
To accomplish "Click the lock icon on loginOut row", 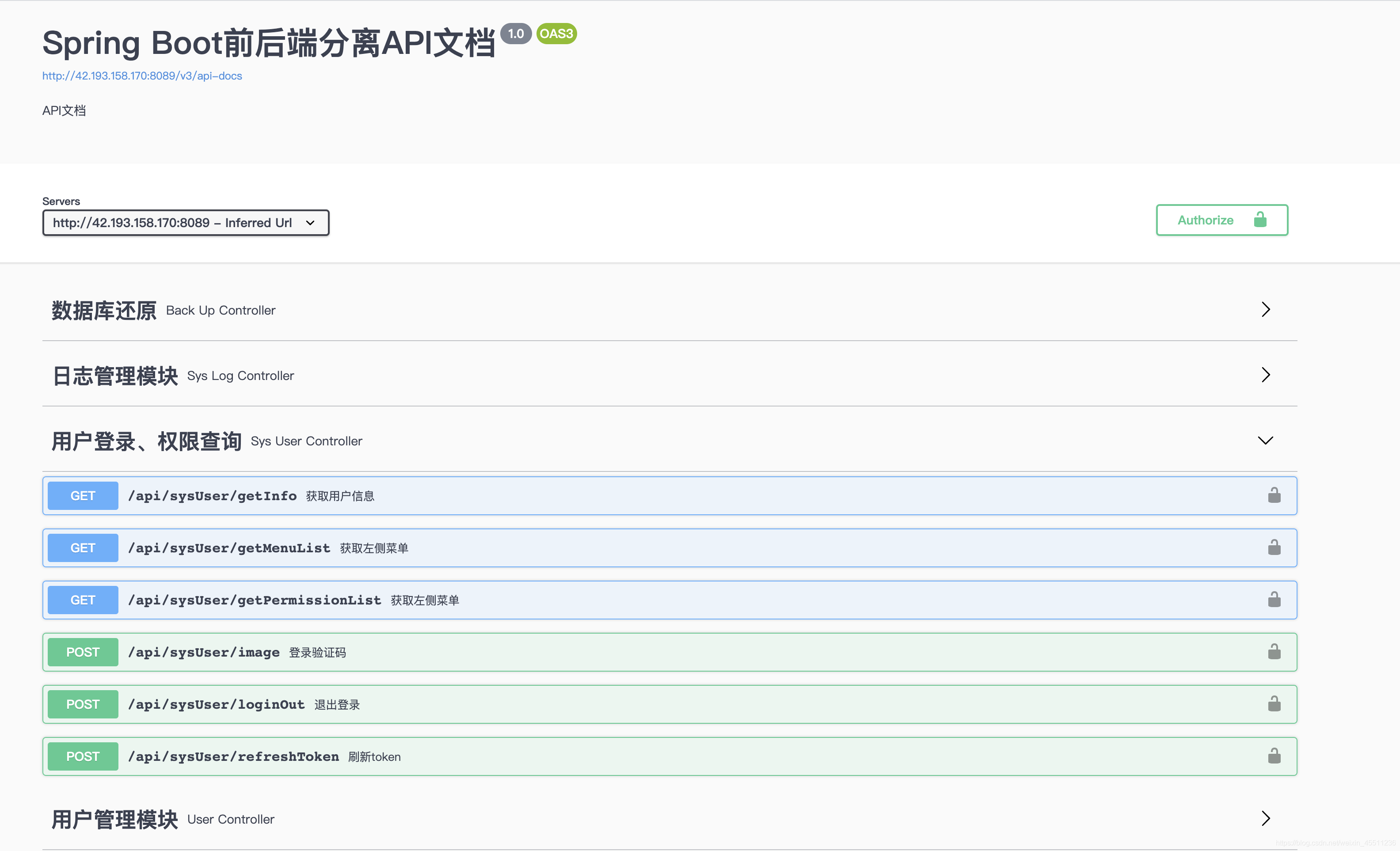I will [1274, 704].
